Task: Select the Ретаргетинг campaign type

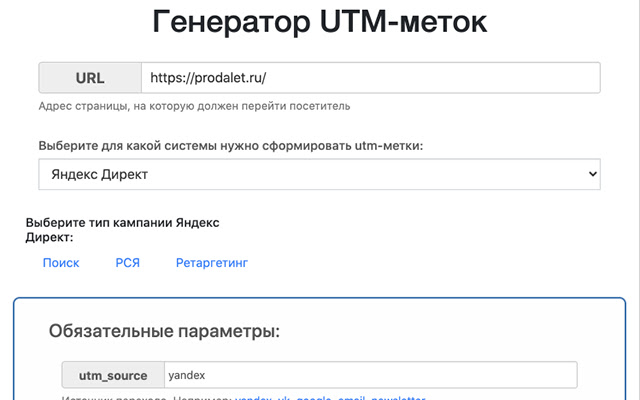Action: point(212,263)
